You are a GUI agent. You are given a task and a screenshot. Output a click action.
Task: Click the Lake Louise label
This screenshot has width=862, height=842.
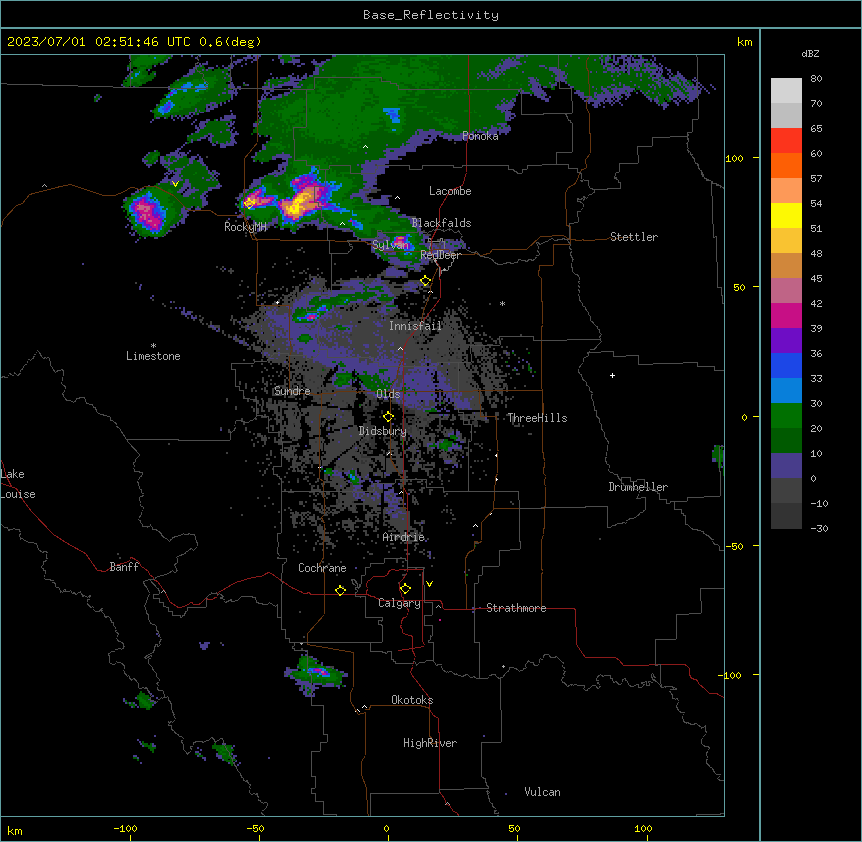pos(18,484)
